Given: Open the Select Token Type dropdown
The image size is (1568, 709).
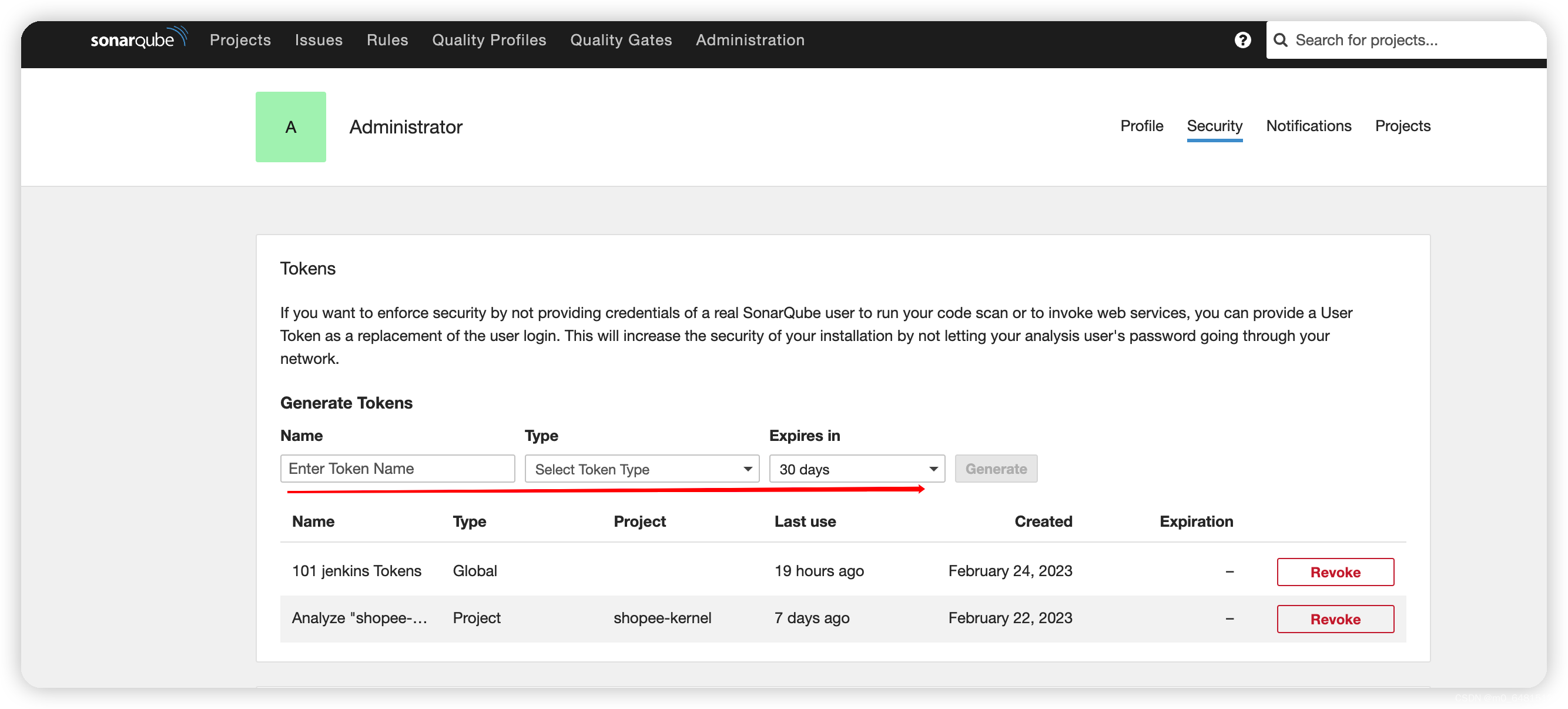Looking at the screenshot, I should pos(642,469).
